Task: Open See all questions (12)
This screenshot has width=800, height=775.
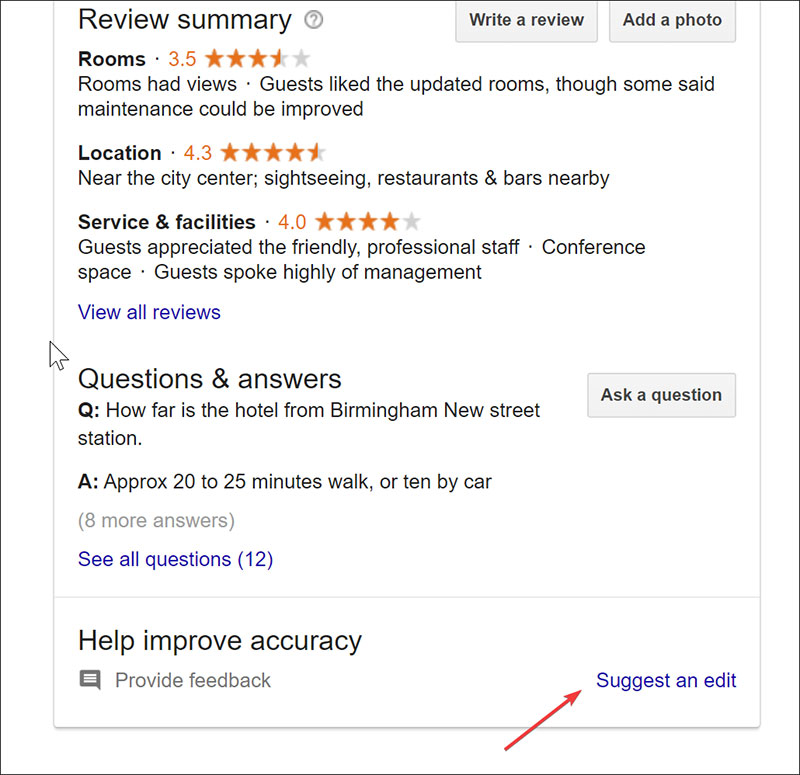Action: (175, 559)
